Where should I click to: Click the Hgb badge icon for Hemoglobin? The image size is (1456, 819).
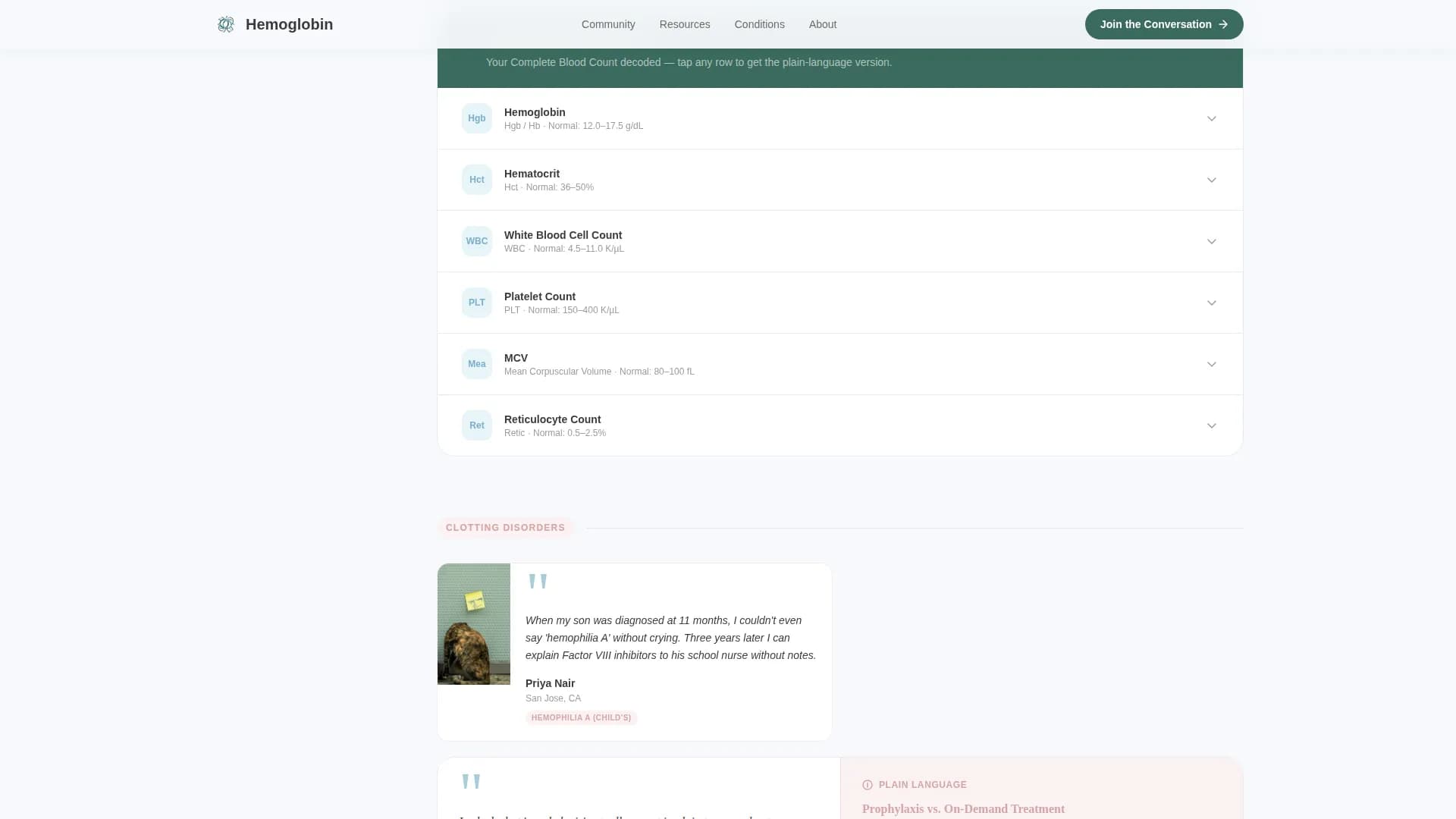point(476,118)
